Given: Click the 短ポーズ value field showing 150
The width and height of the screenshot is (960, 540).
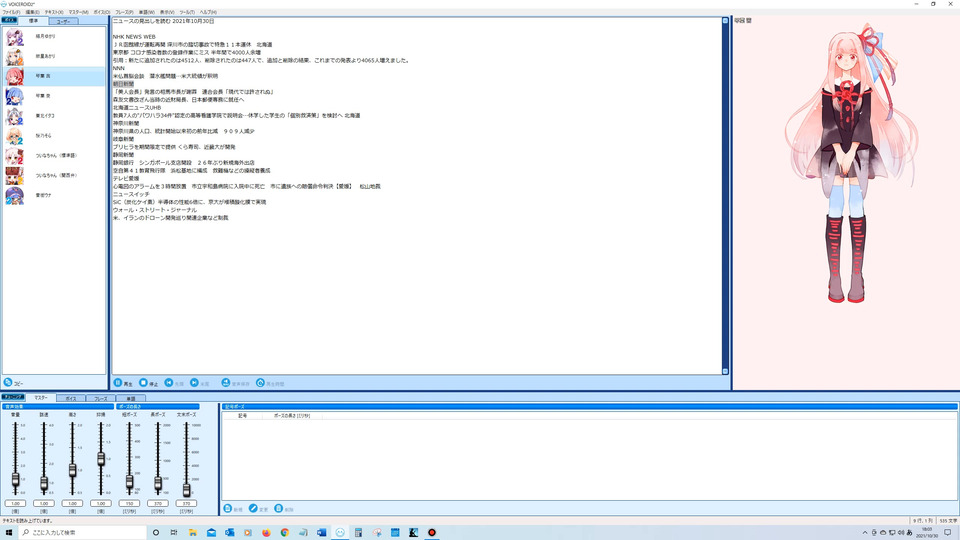Looking at the screenshot, I should tap(129, 503).
